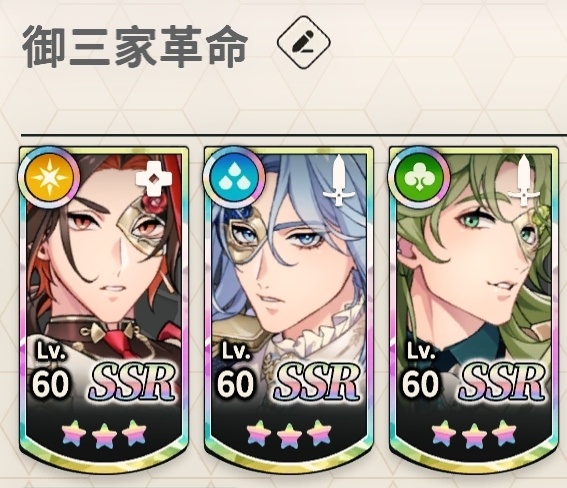Select the blue-haired masked character card
The image size is (567, 488).
pyautogui.click(x=289, y=307)
